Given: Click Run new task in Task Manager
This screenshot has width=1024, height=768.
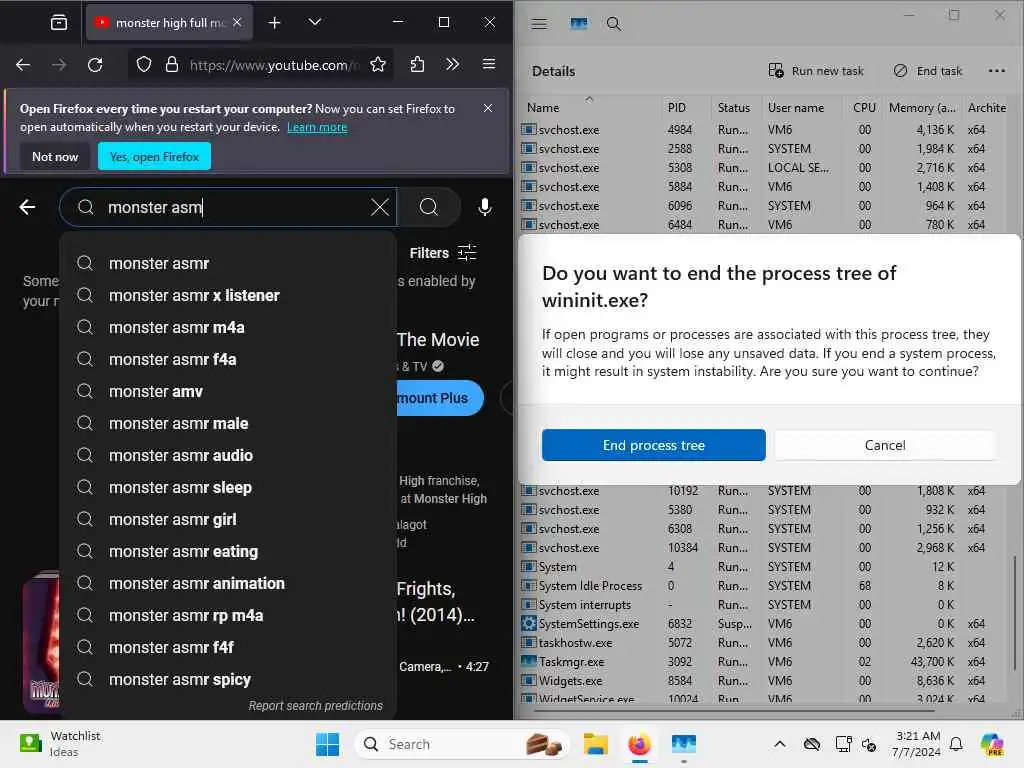Looking at the screenshot, I should click(816, 71).
